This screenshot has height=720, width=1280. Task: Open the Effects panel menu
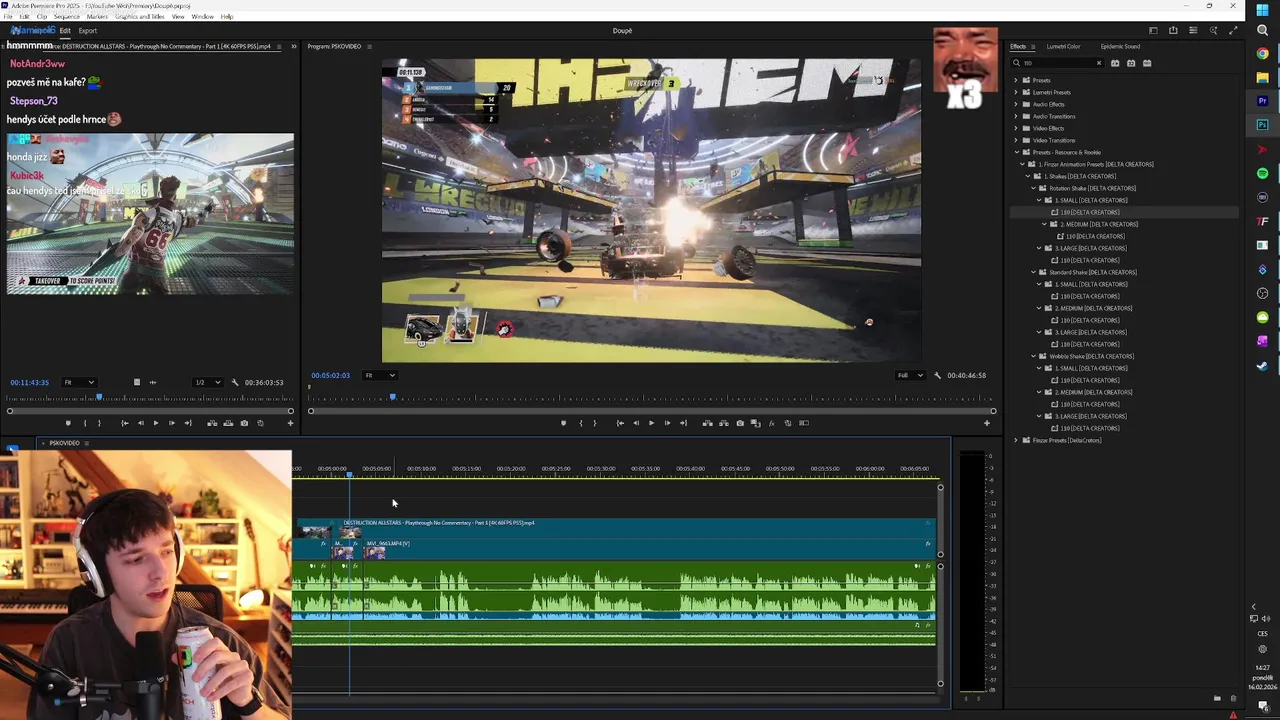[1033, 46]
